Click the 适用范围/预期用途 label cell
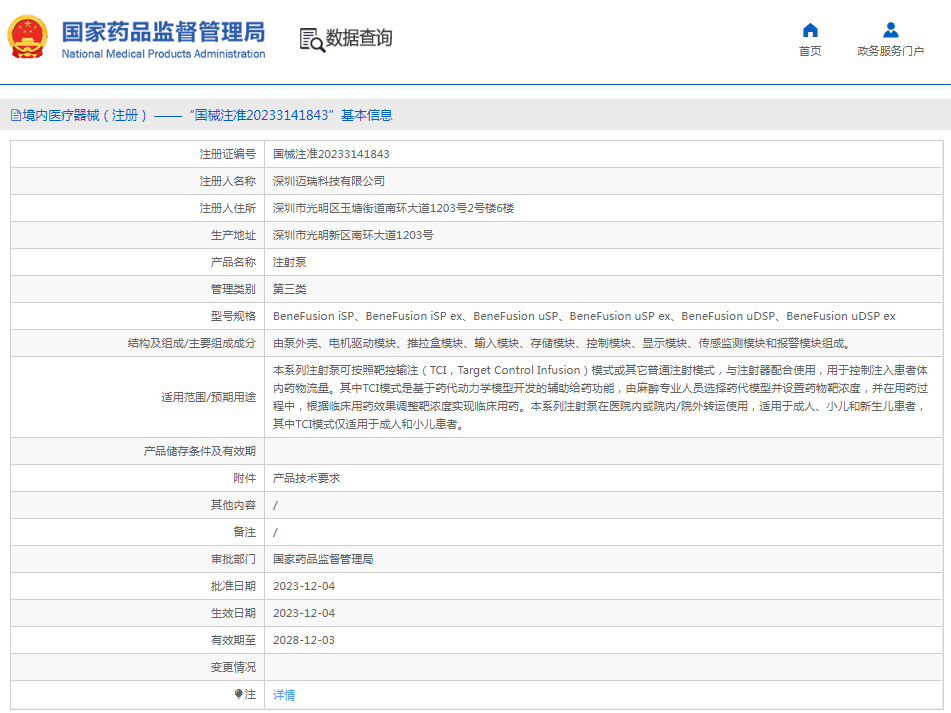951x713 pixels. [x=138, y=397]
